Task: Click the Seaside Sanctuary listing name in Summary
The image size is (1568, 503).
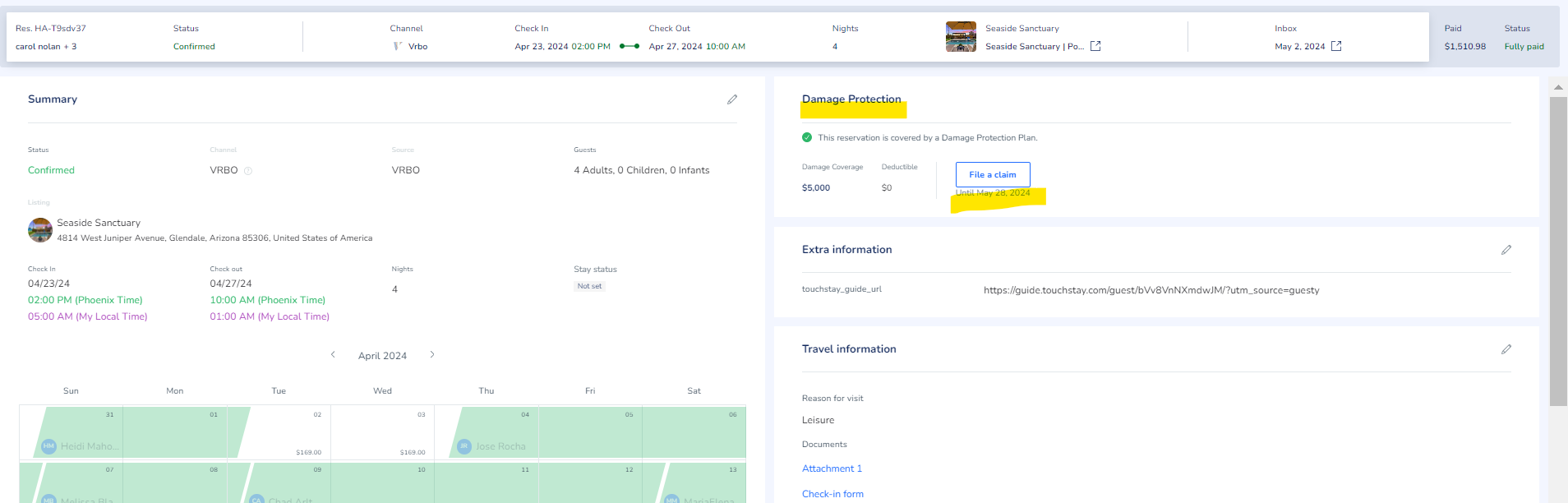Action: 99,223
